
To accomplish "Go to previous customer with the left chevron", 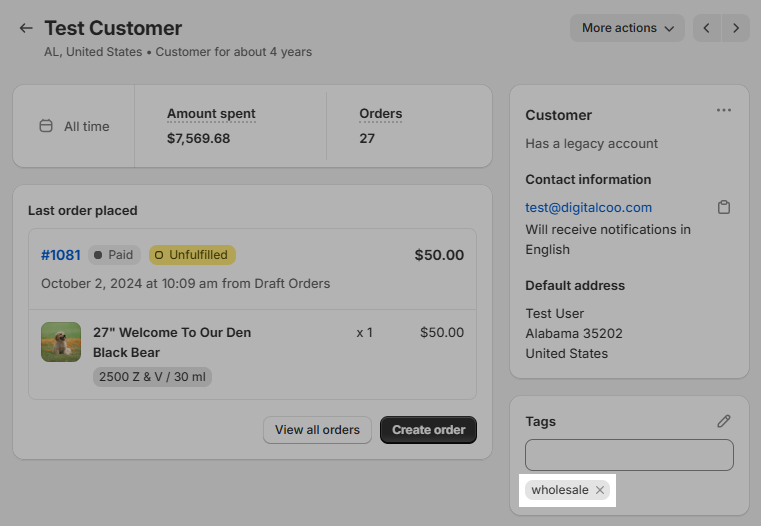I will (x=707, y=28).
